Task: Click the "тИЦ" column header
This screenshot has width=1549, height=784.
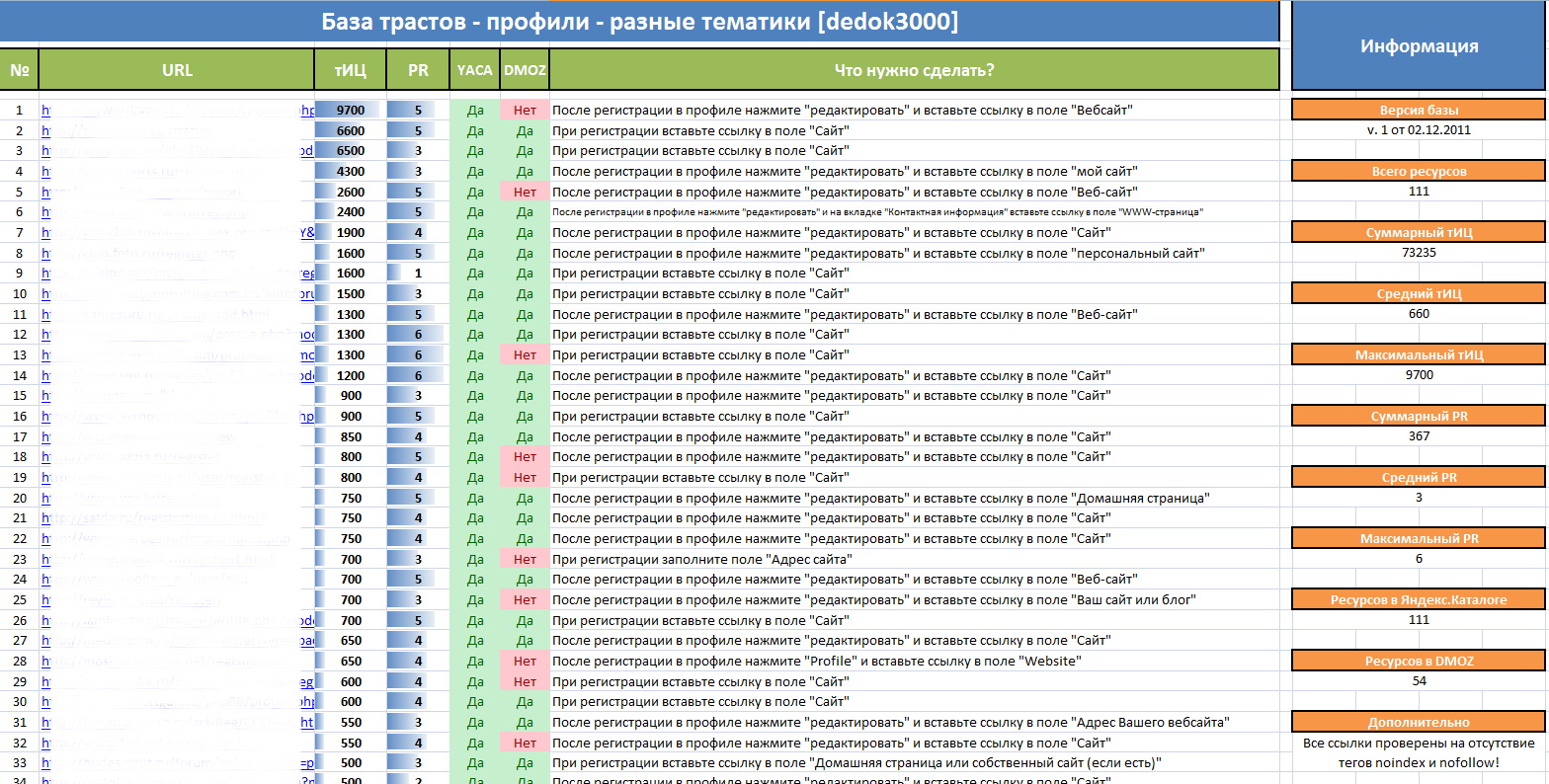Action: [x=350, y=70]
